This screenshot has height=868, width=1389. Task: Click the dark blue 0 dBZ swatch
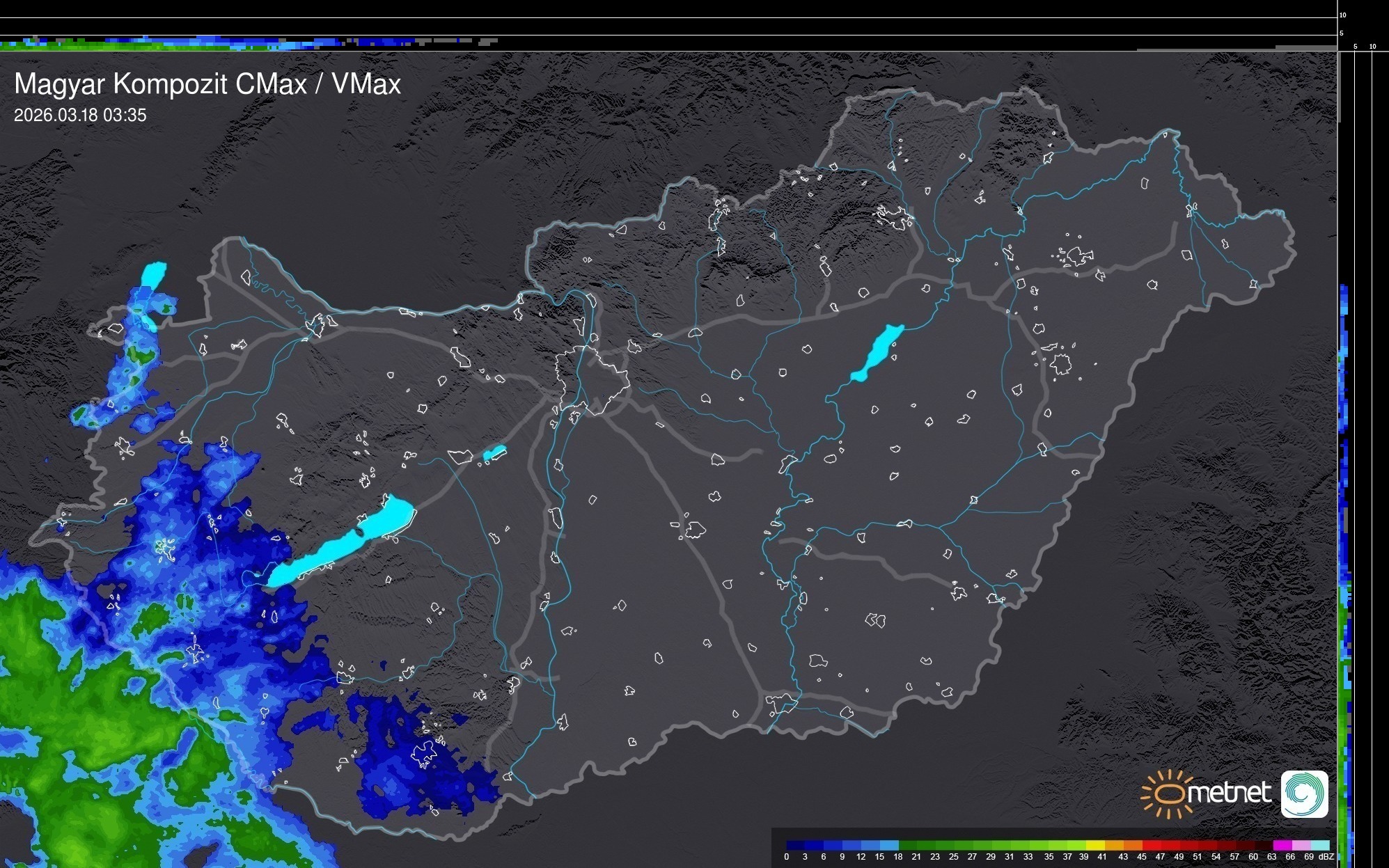(796, 845)
